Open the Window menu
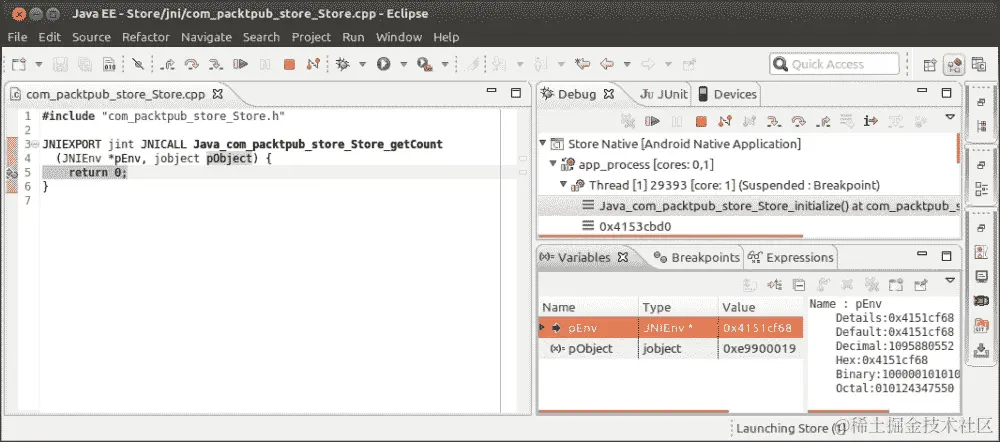This screenshot has width=1000, height=442. pyautogui.click(x=399, y=37)
